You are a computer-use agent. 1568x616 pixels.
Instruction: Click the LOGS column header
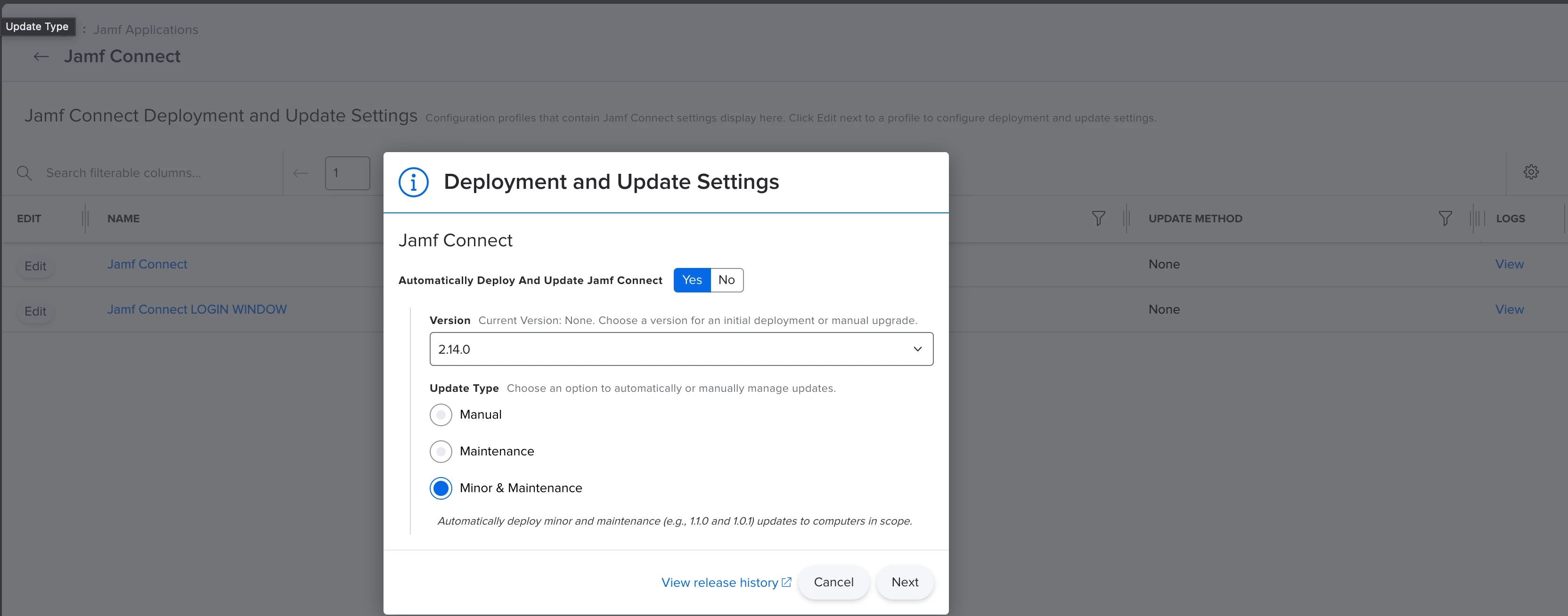1510,219
